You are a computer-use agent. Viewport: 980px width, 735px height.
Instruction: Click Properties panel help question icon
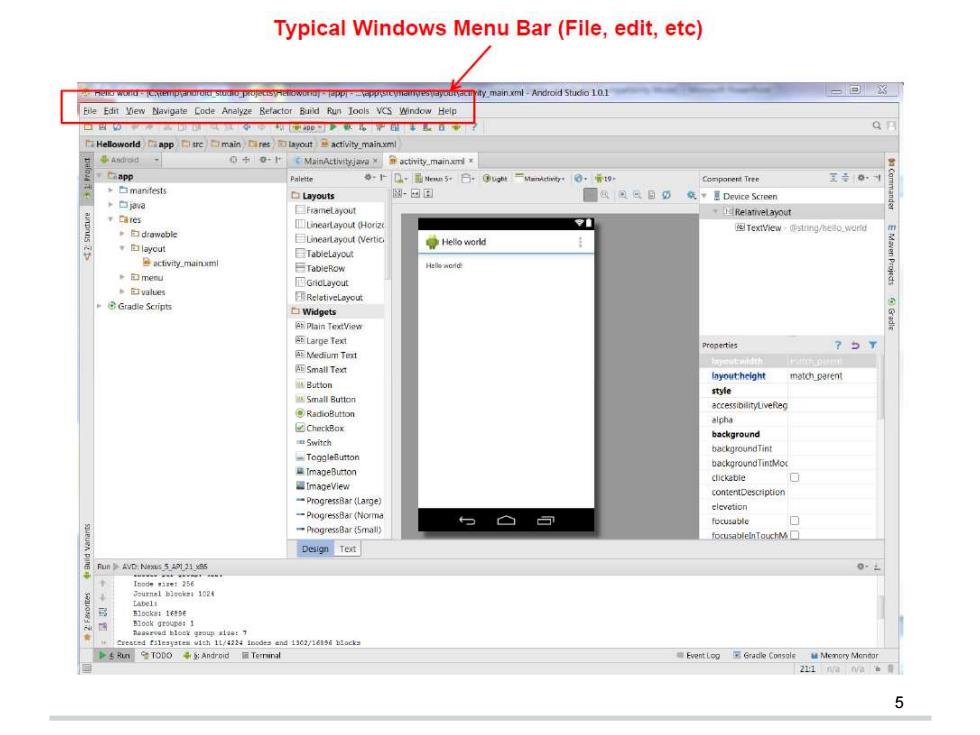(x=838, y=345)
